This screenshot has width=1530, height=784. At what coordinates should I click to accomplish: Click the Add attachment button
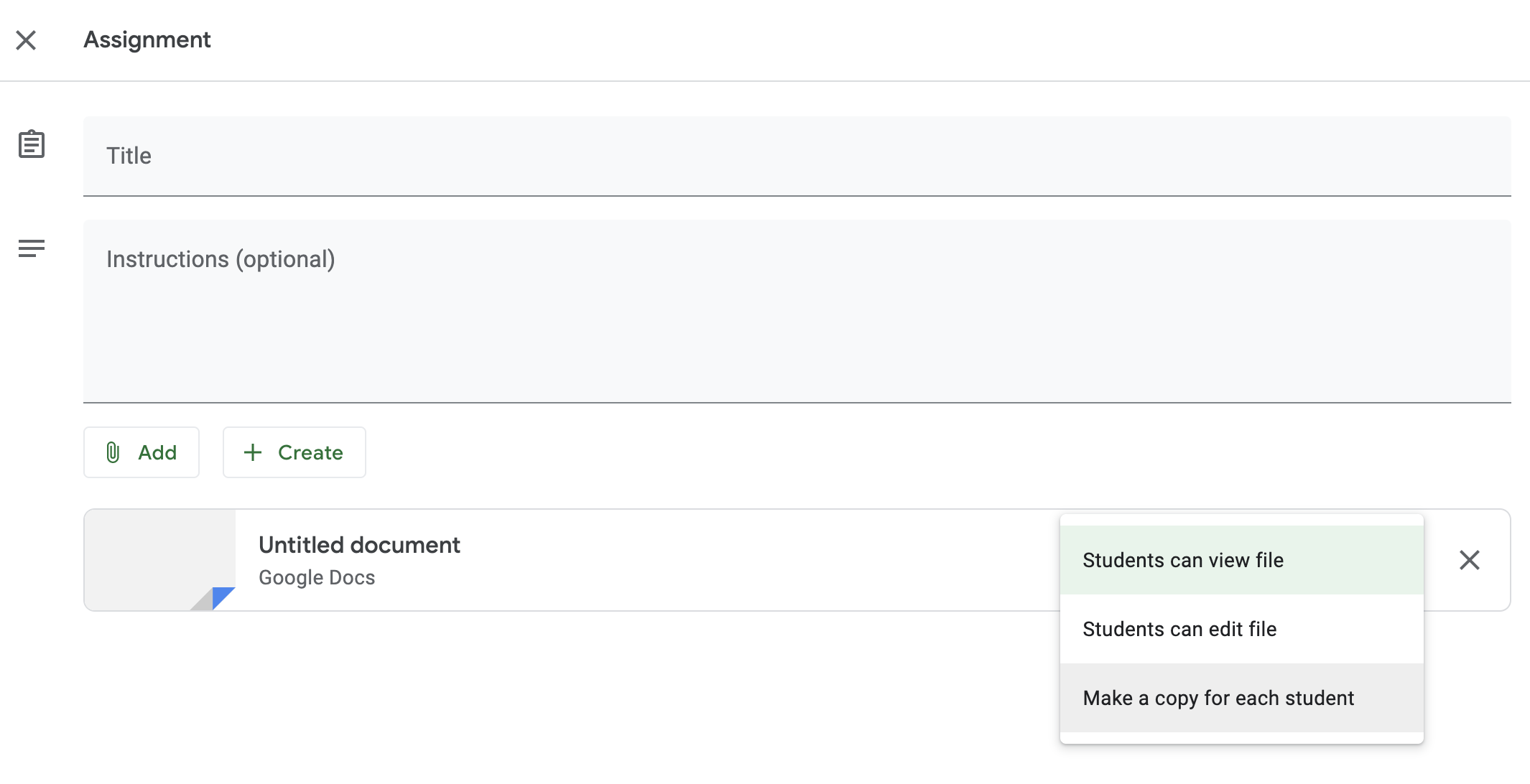pyautogui.click(x=141, y=452)
